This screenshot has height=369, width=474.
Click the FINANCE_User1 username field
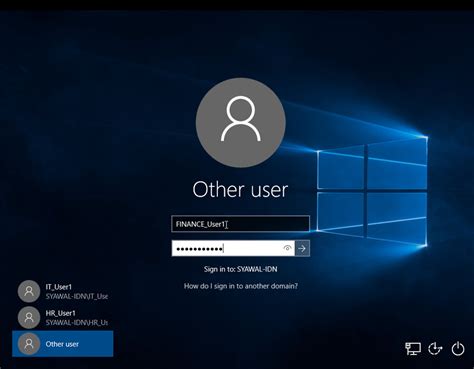(x=240, y=224)
